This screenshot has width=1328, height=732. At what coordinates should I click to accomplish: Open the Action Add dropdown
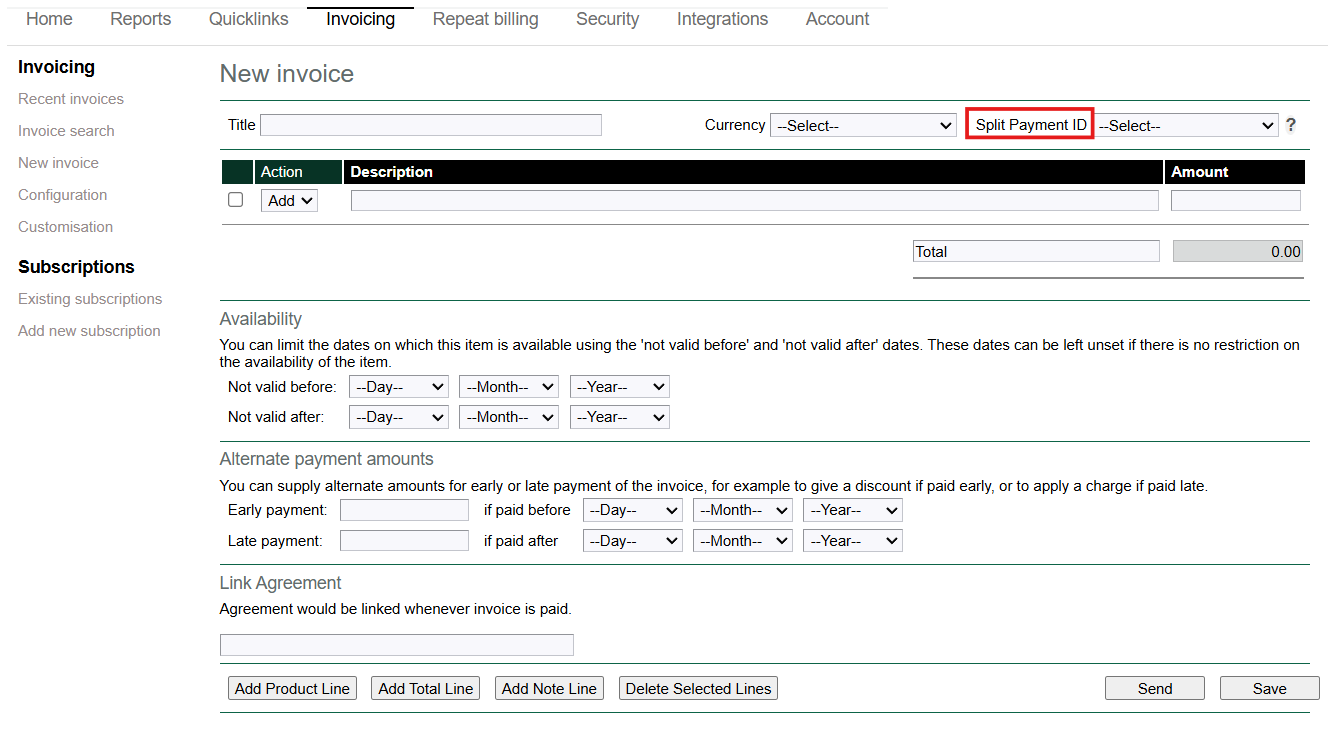289,200
